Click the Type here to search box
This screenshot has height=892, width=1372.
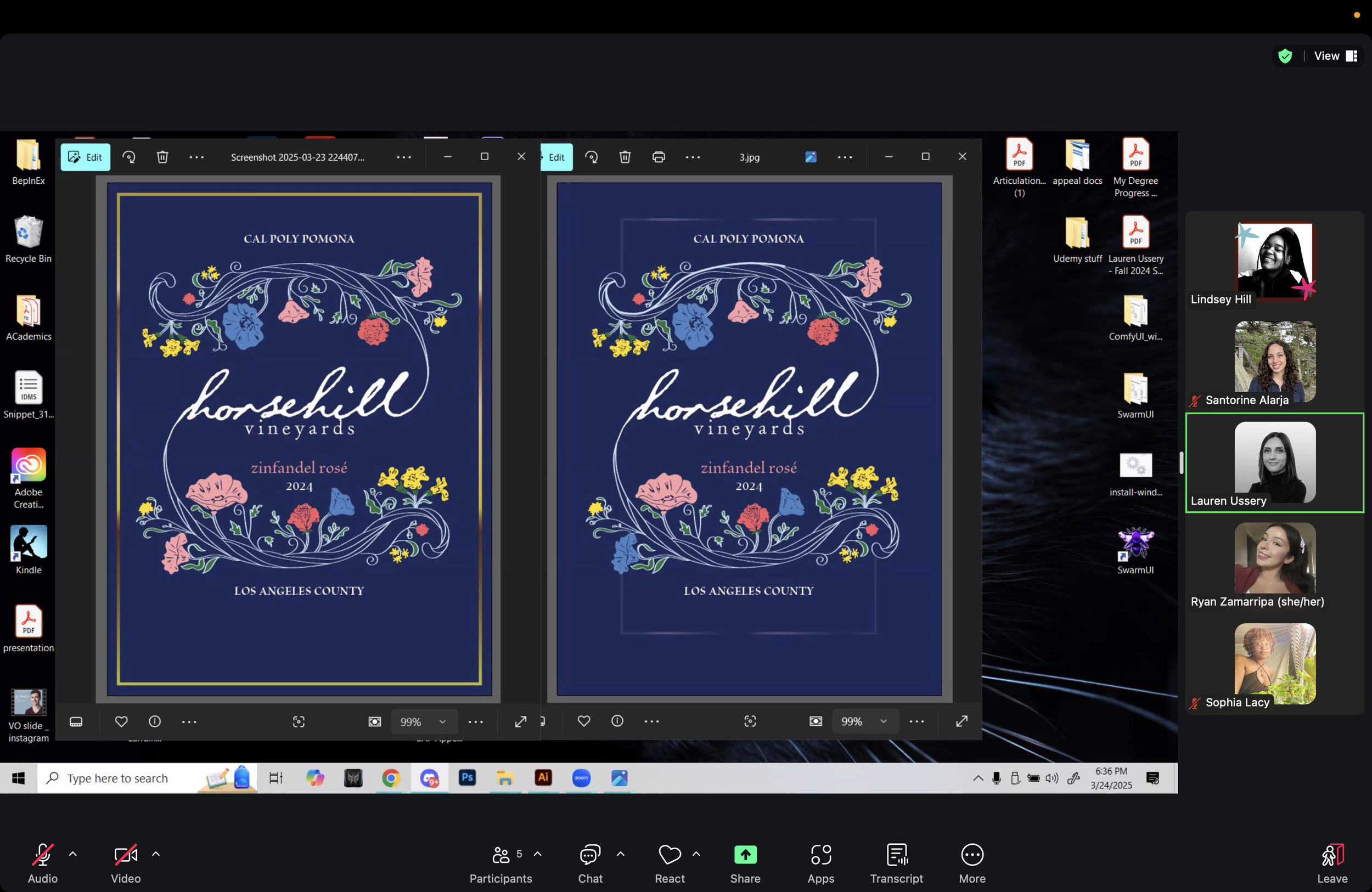(147, 778)
